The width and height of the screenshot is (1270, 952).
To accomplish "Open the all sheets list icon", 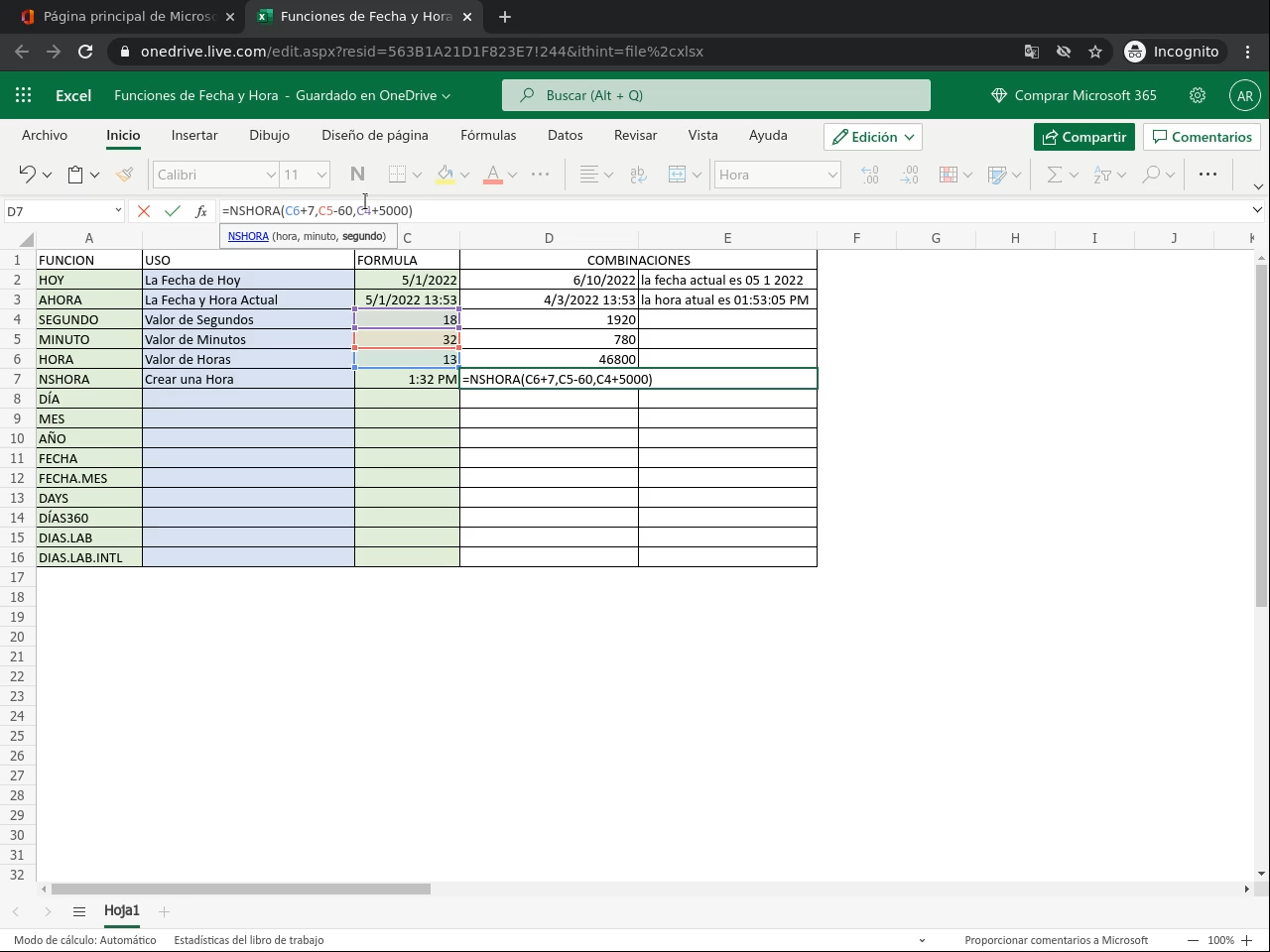I will (x=79, y=911).
